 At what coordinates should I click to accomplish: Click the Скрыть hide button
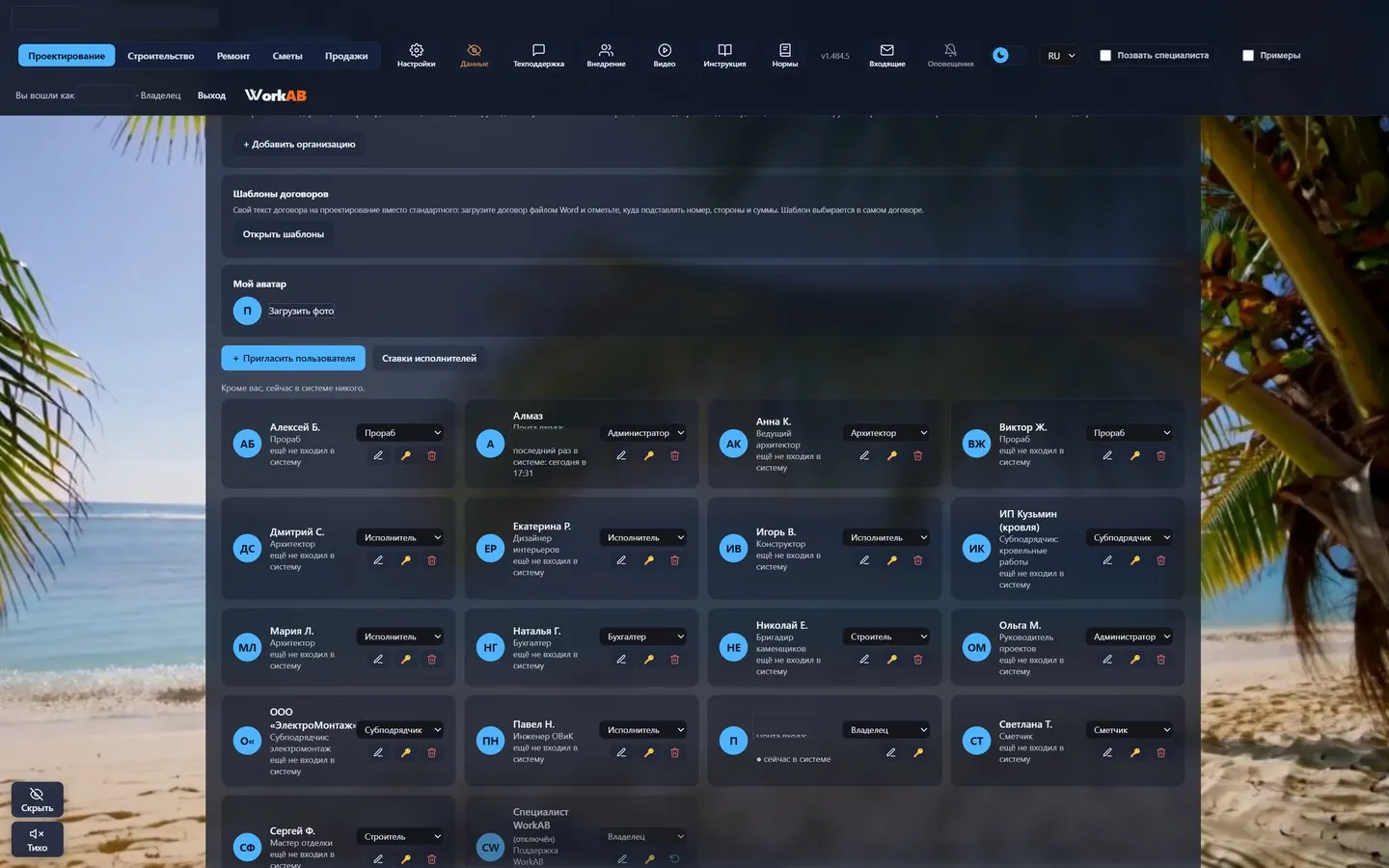pyautogui.click(x=37, y=800)
